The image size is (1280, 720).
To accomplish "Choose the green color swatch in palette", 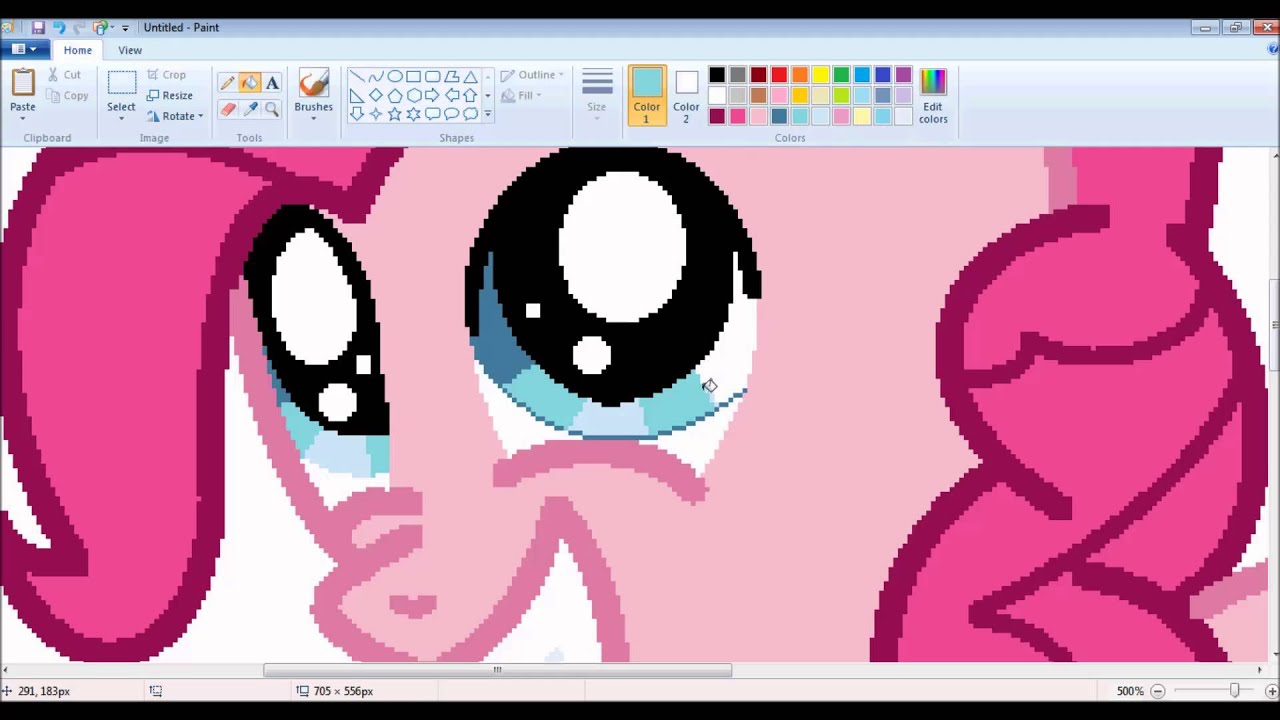I will [841, 75].
